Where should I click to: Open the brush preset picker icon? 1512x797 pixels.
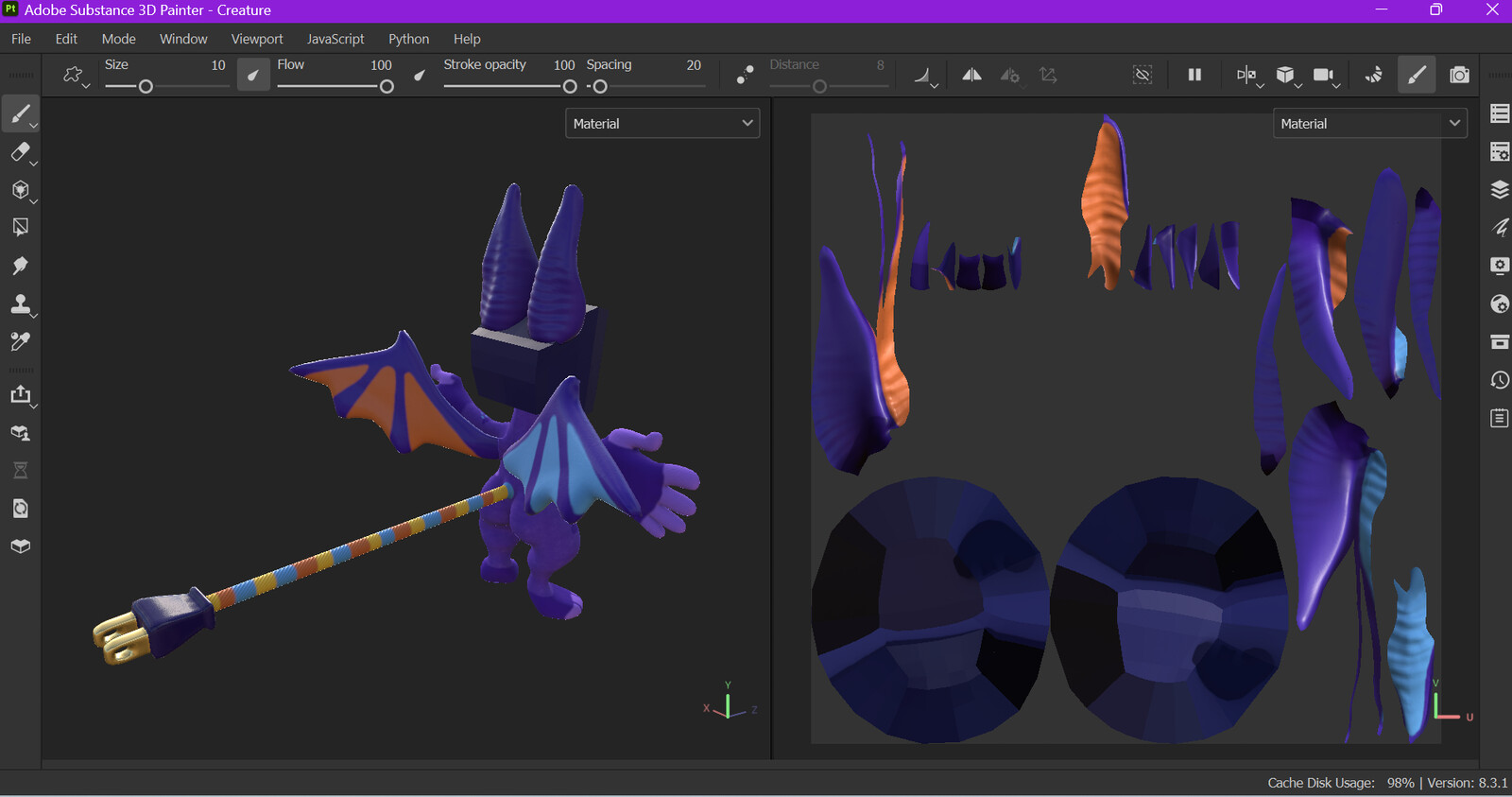(74, 75)
